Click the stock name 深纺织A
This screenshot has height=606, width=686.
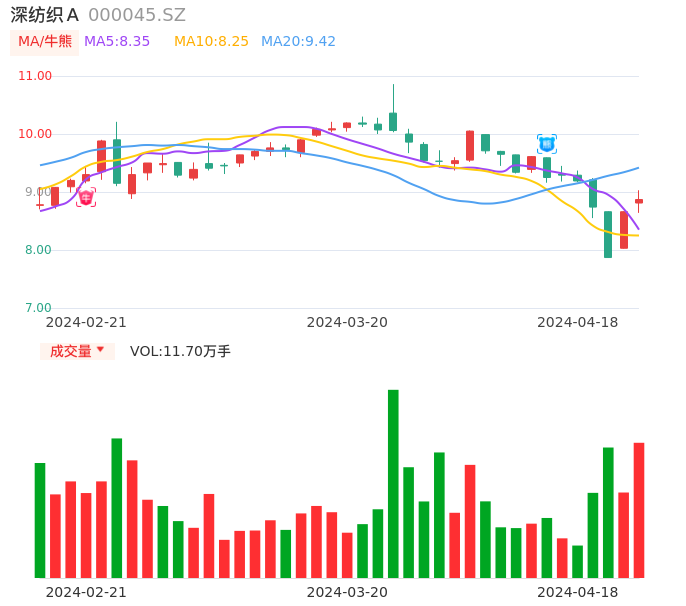(44, 15)
